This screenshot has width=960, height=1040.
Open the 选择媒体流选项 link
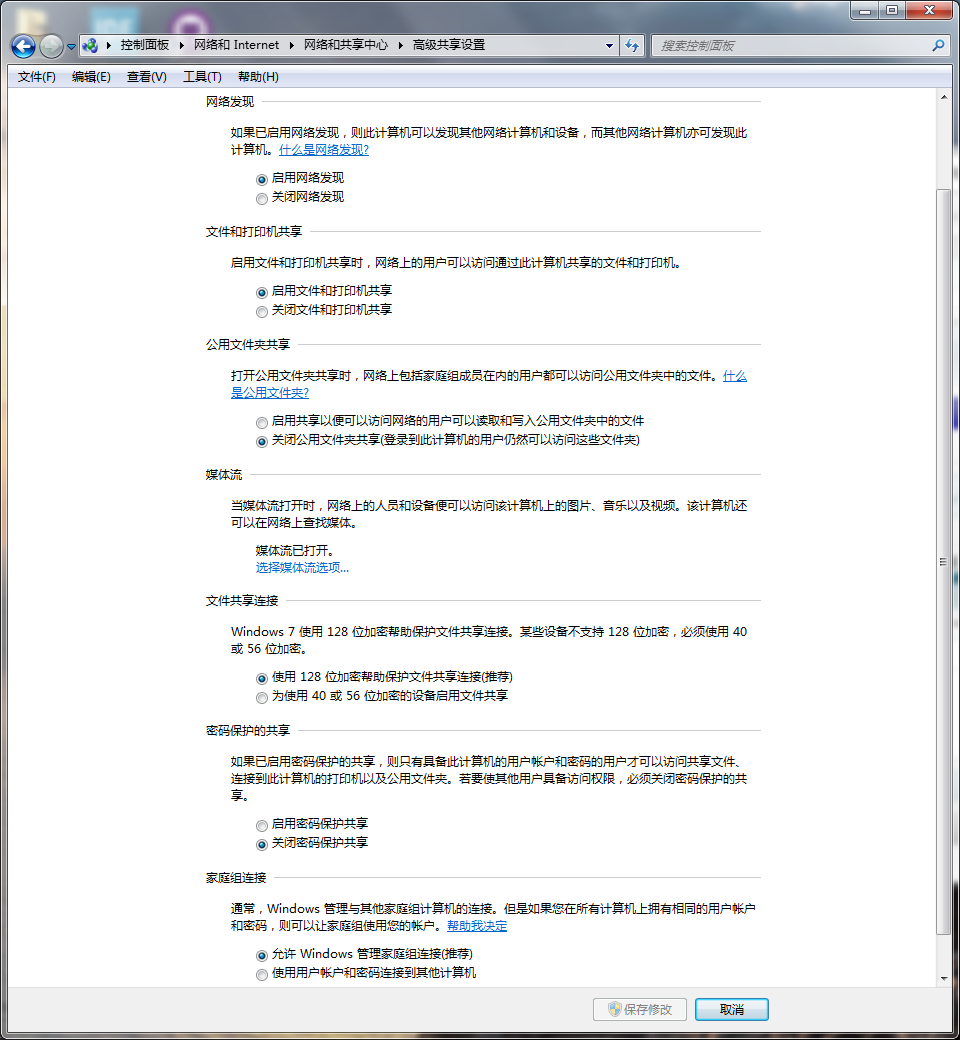point(302,568)
